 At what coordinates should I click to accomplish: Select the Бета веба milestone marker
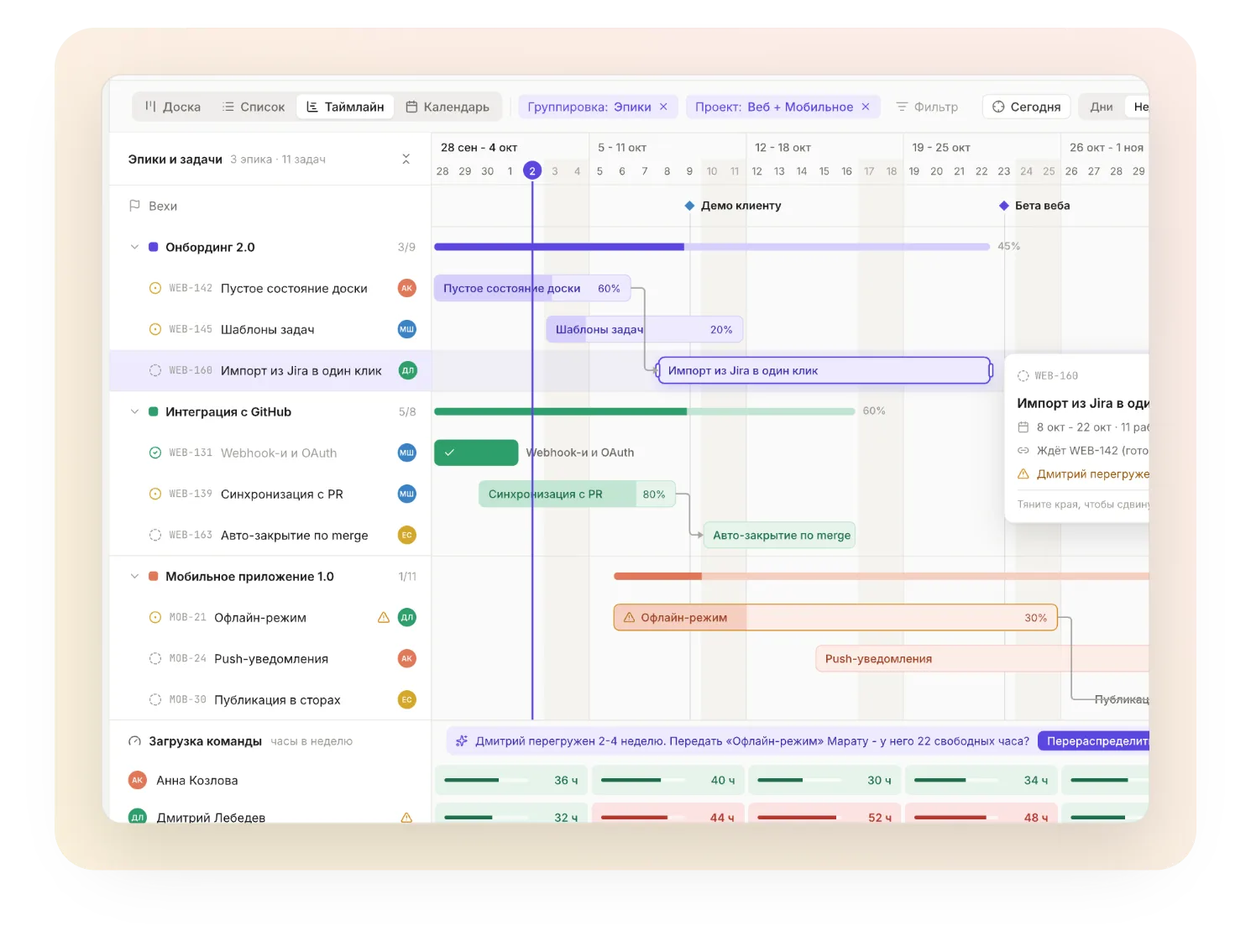(1003, 206)
